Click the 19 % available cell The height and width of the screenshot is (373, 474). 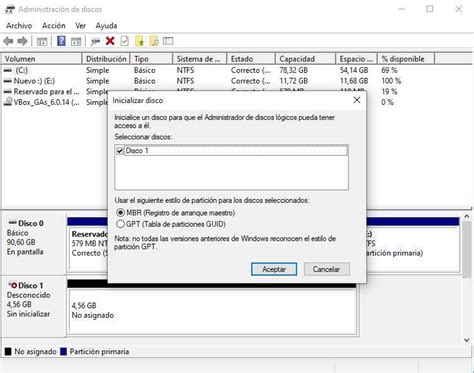click(389, 92)
